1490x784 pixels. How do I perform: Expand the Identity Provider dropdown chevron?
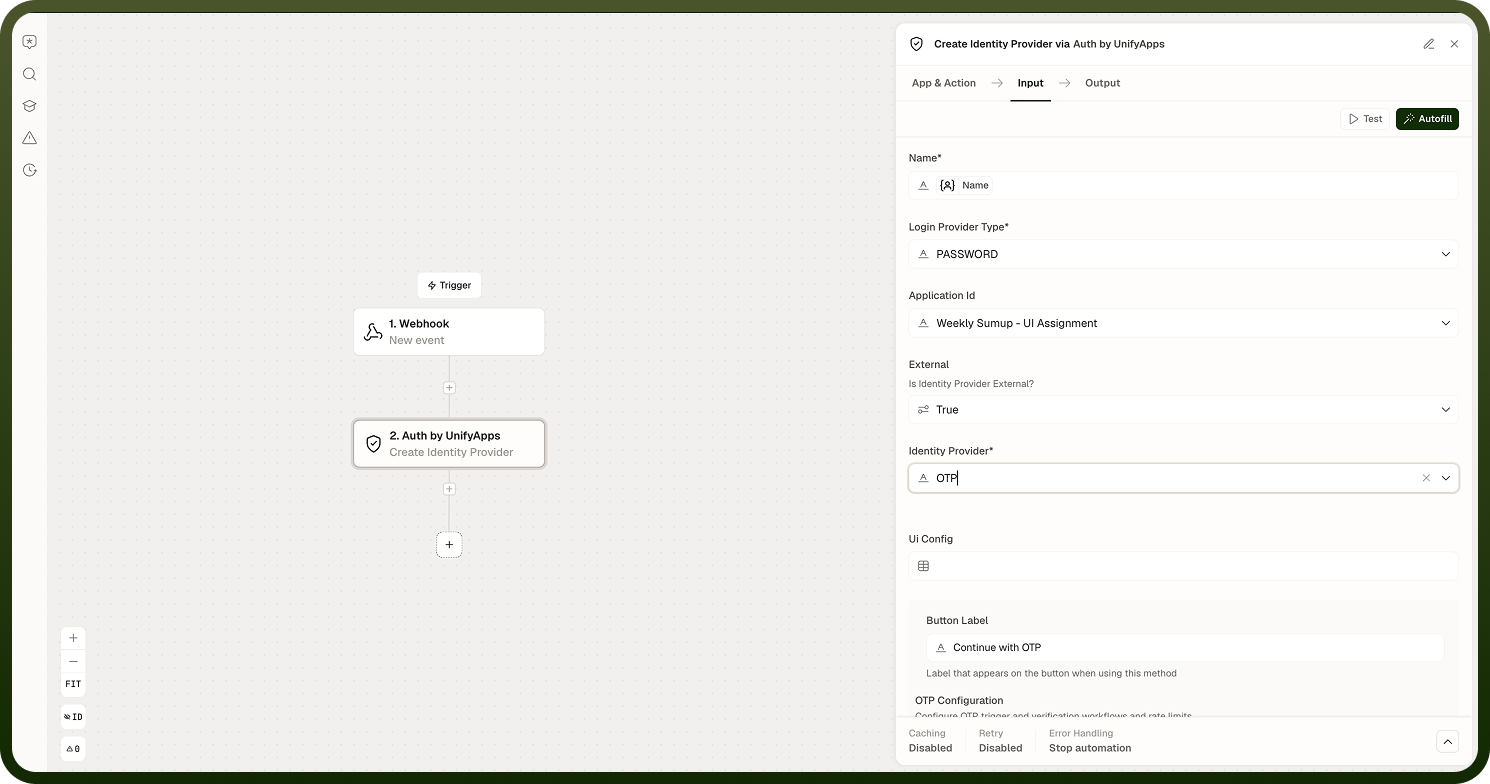(1445, 478)
